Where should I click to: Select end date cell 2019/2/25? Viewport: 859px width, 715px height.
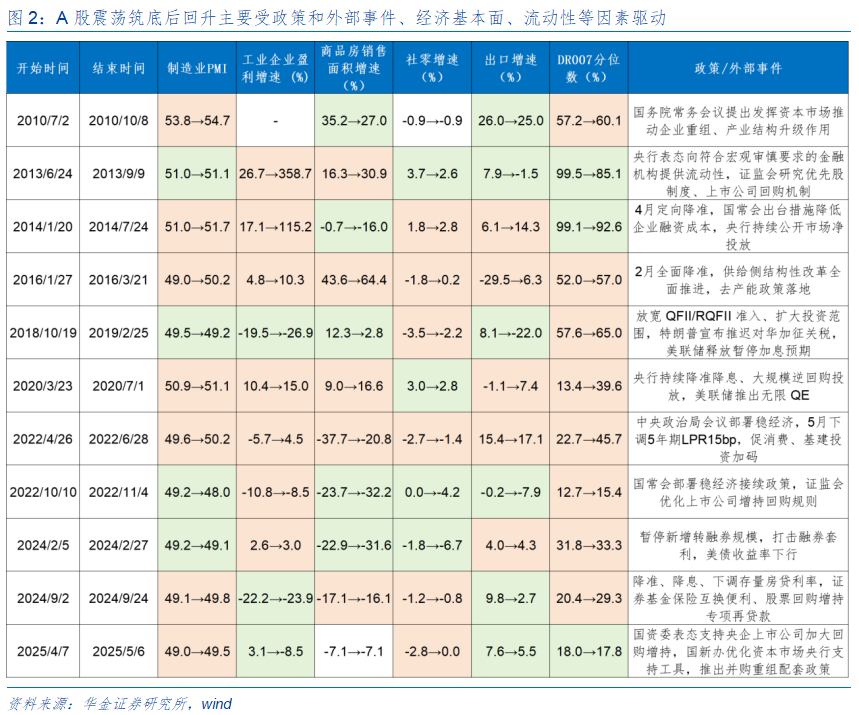click(118, 333)
